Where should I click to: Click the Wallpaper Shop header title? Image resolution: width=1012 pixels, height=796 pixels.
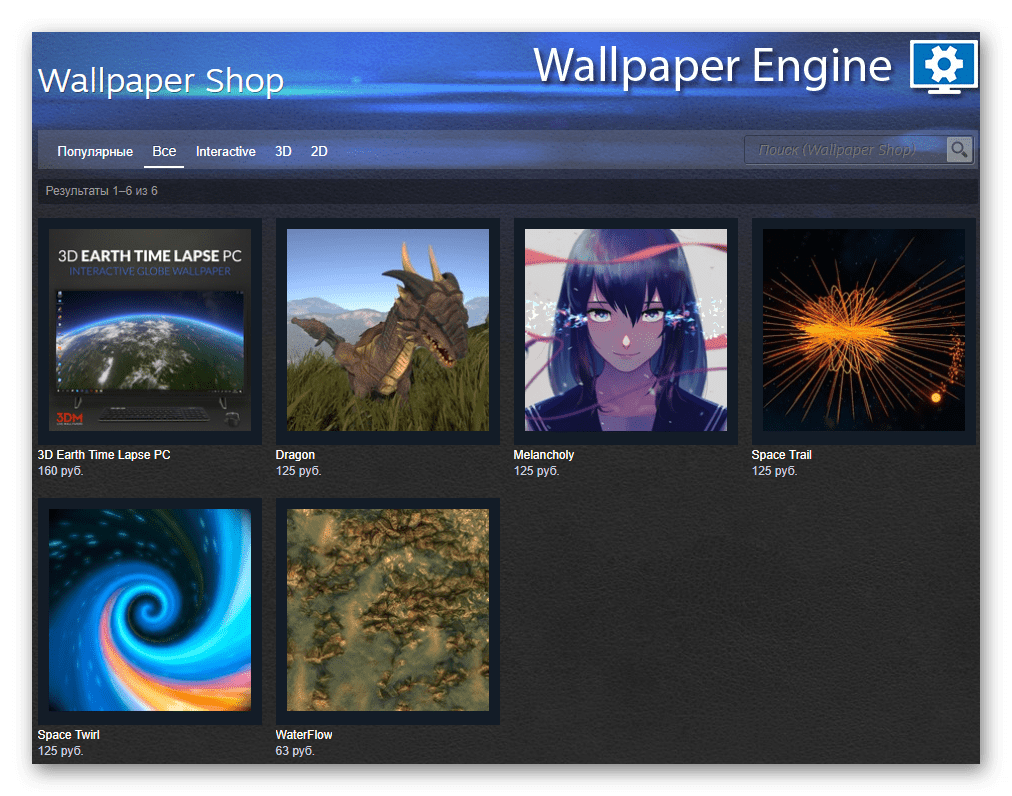click(160, 80)
